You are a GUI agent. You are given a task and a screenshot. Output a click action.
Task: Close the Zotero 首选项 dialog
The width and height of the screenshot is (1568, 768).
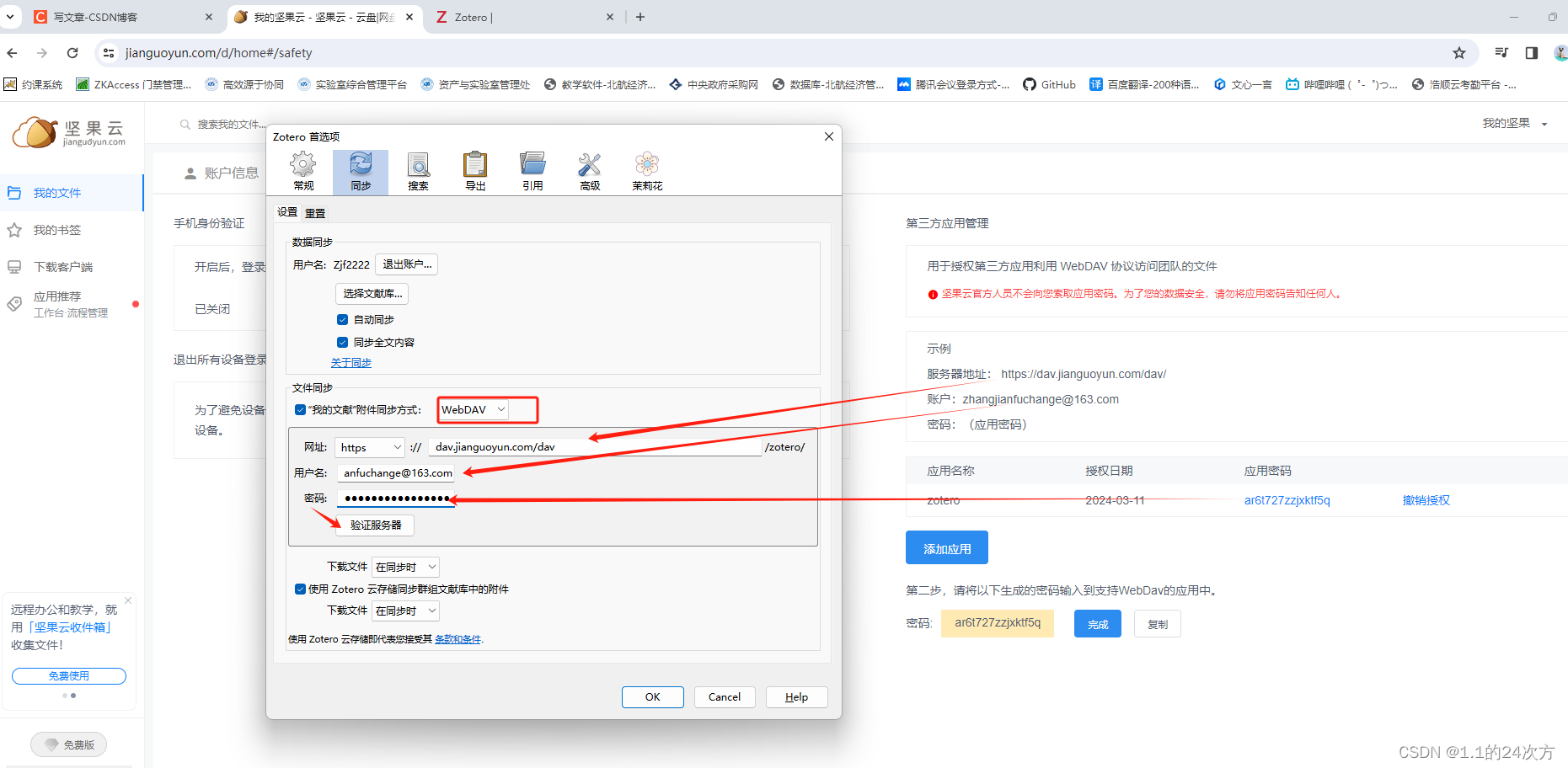pos(829,136)
